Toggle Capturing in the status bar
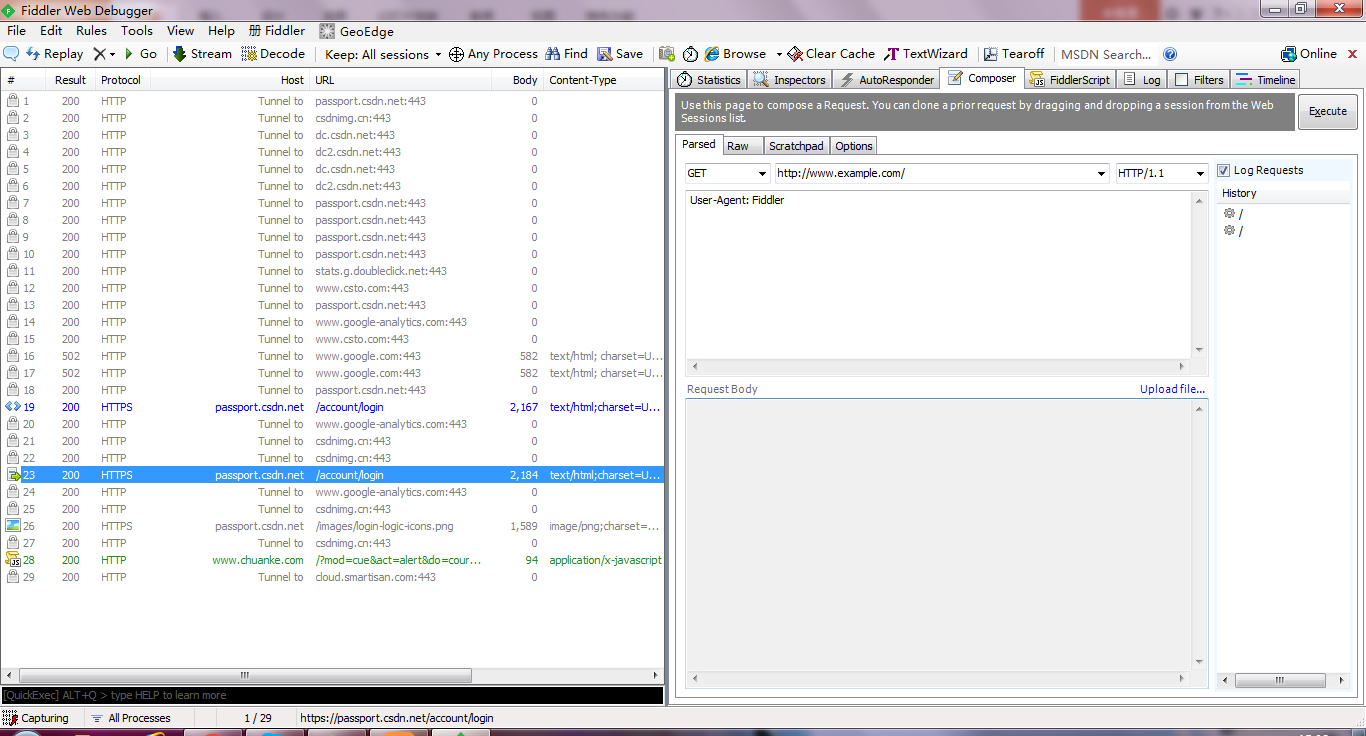 point(37,718)
